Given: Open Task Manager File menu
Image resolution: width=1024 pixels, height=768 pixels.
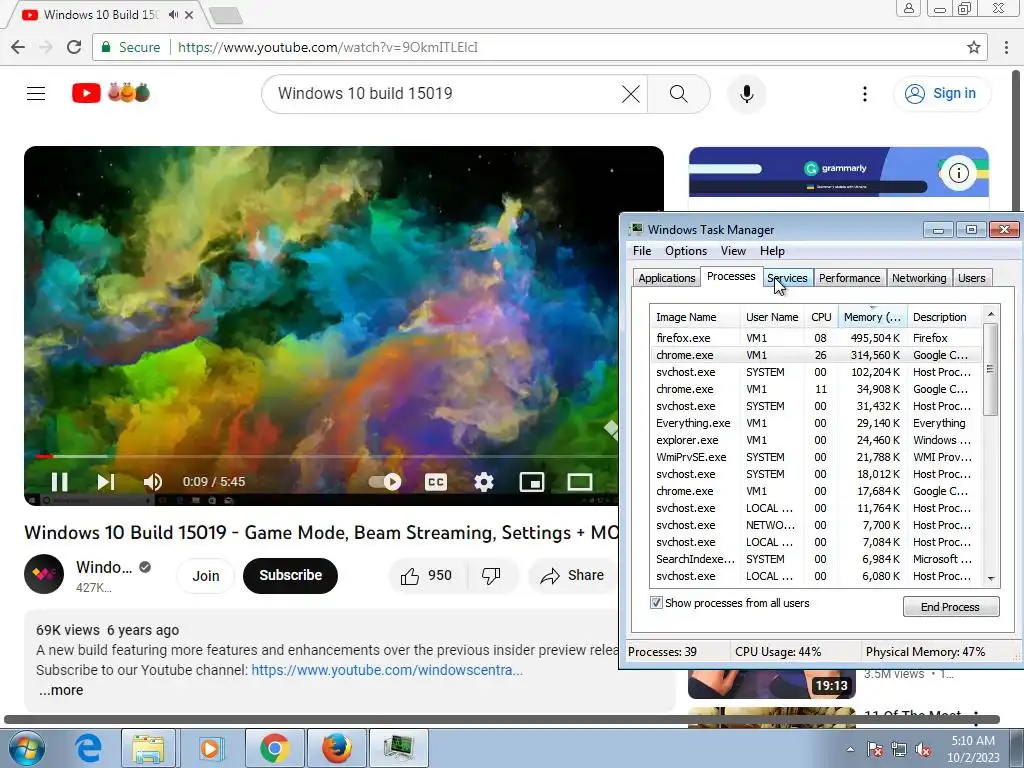Looking at the screenshot, I should (x=642, y=251).
